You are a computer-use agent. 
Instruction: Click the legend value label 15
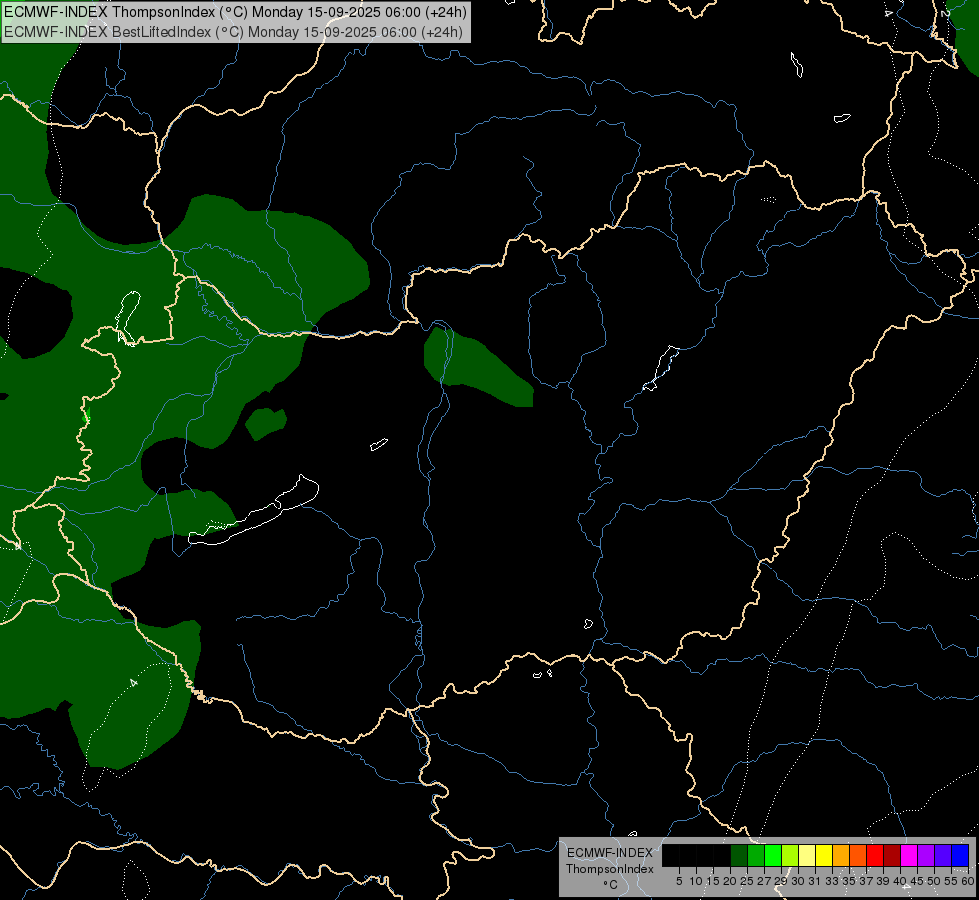[x=713, y=881]
